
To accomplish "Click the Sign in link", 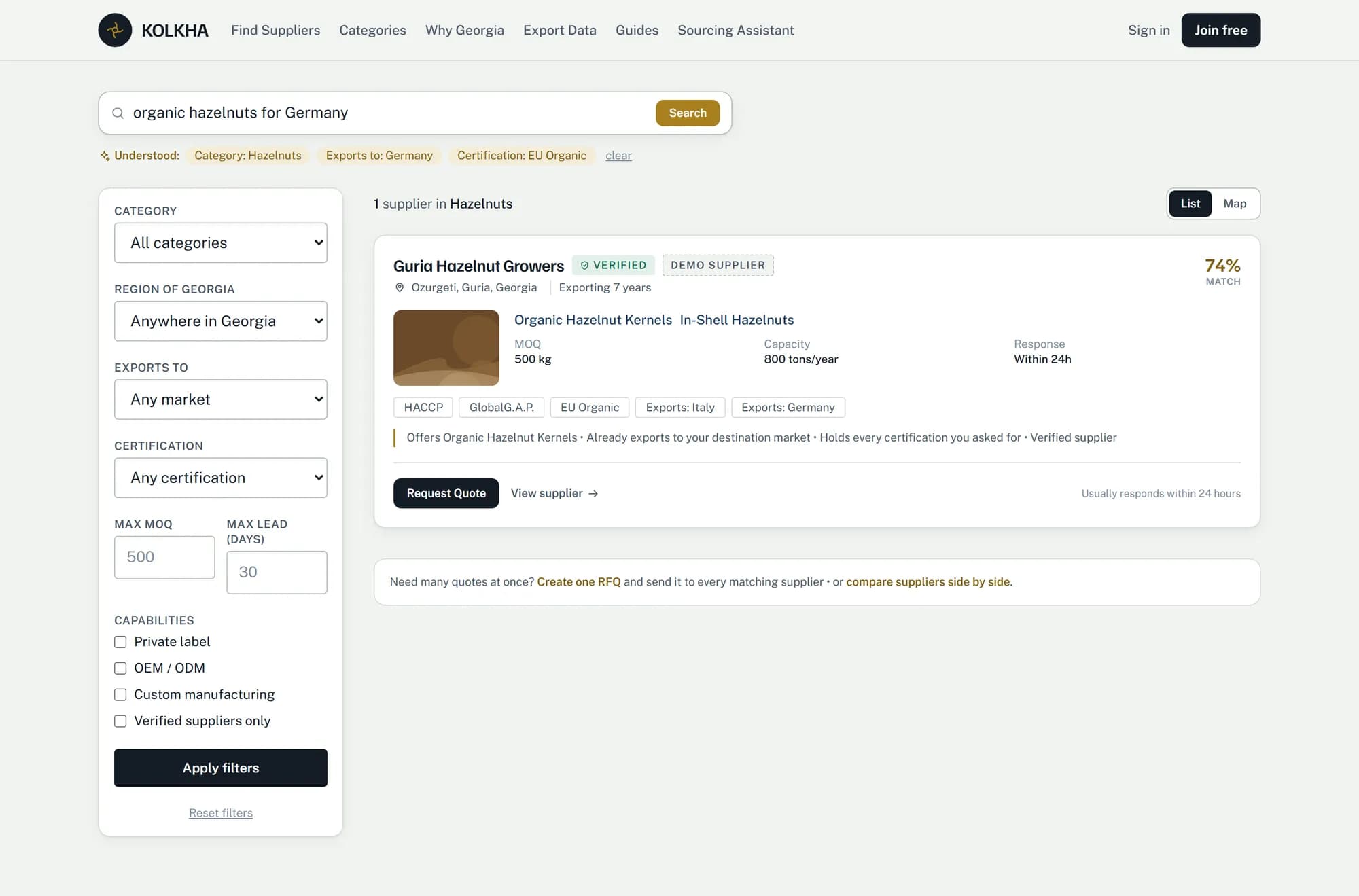I will [x=1149, y=31].
